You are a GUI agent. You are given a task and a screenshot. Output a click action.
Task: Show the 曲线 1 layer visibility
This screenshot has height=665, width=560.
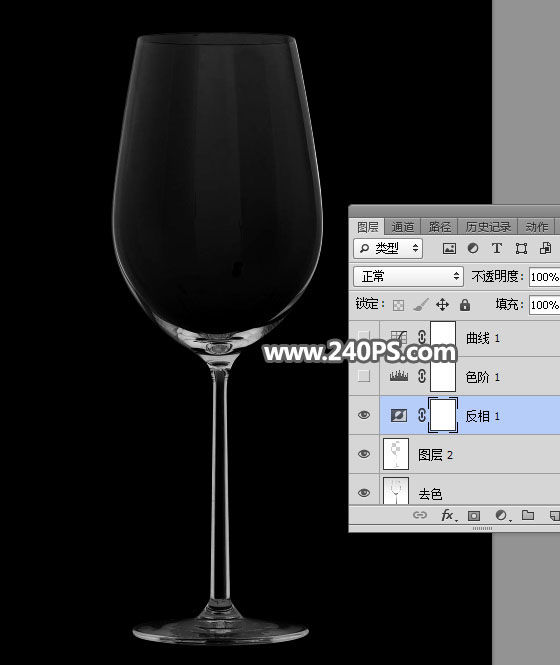[x=364, y=337]
